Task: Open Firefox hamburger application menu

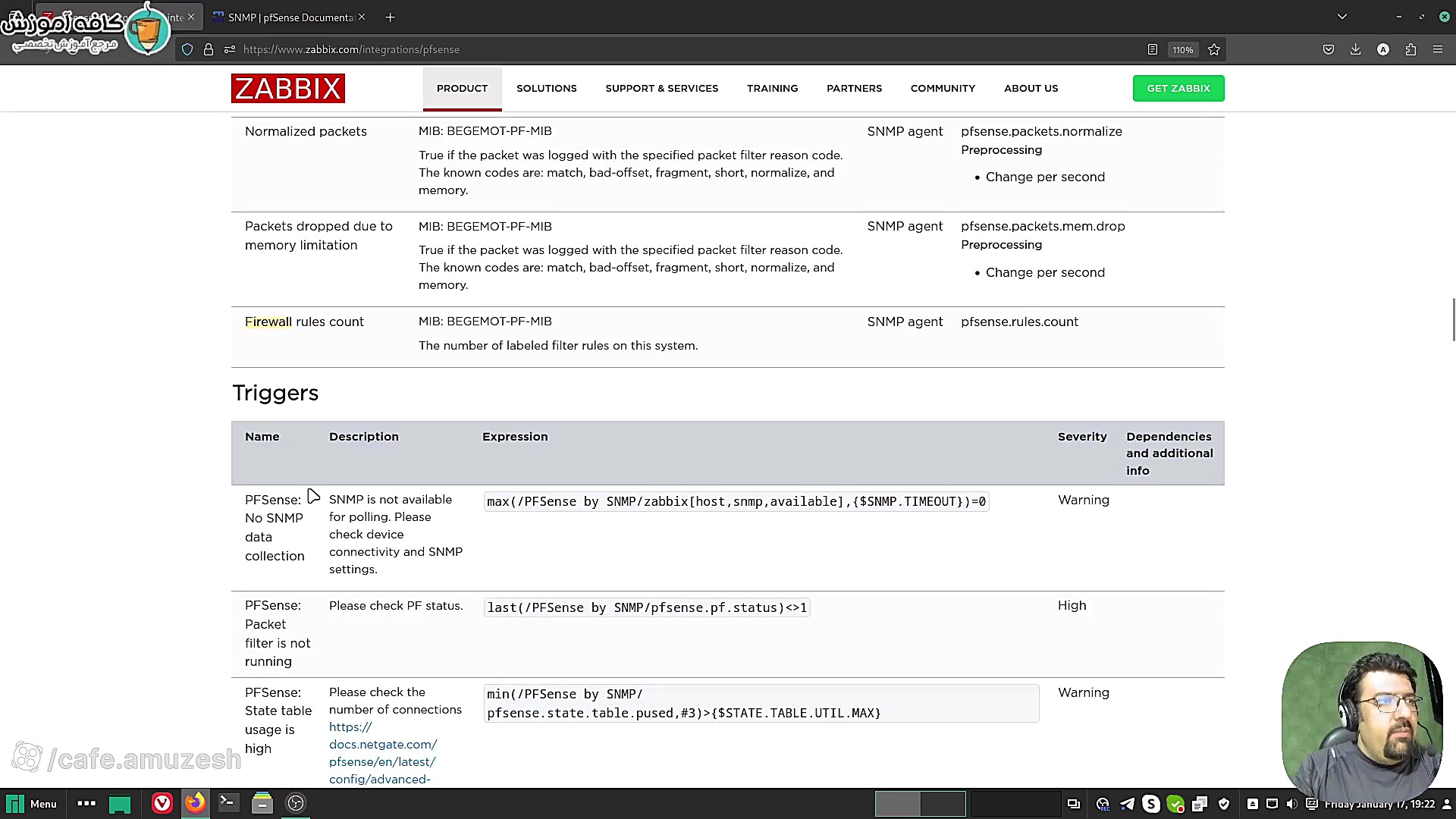Action: click(x=1438, y=49)
